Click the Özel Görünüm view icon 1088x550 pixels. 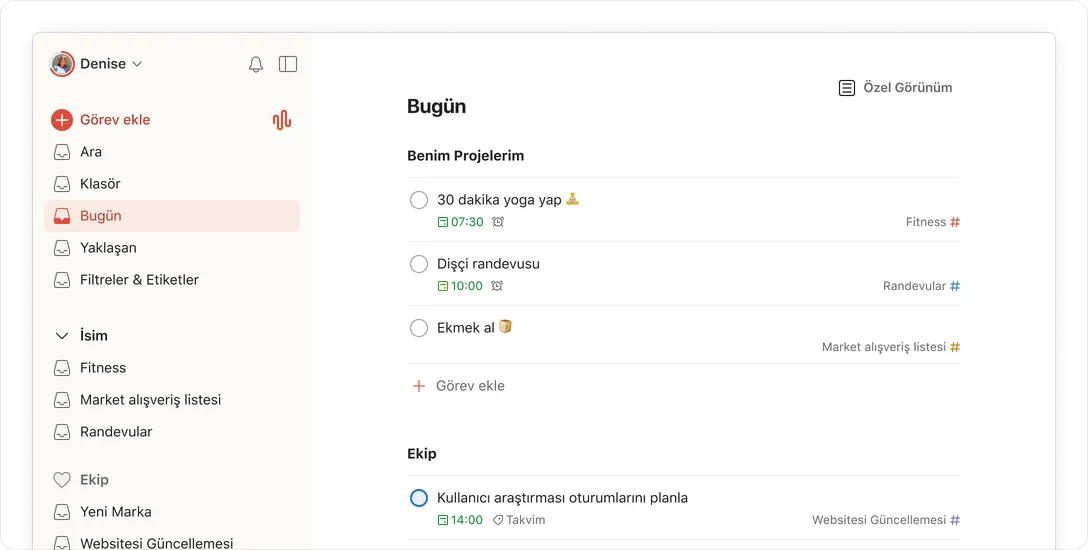coord(847,88)
